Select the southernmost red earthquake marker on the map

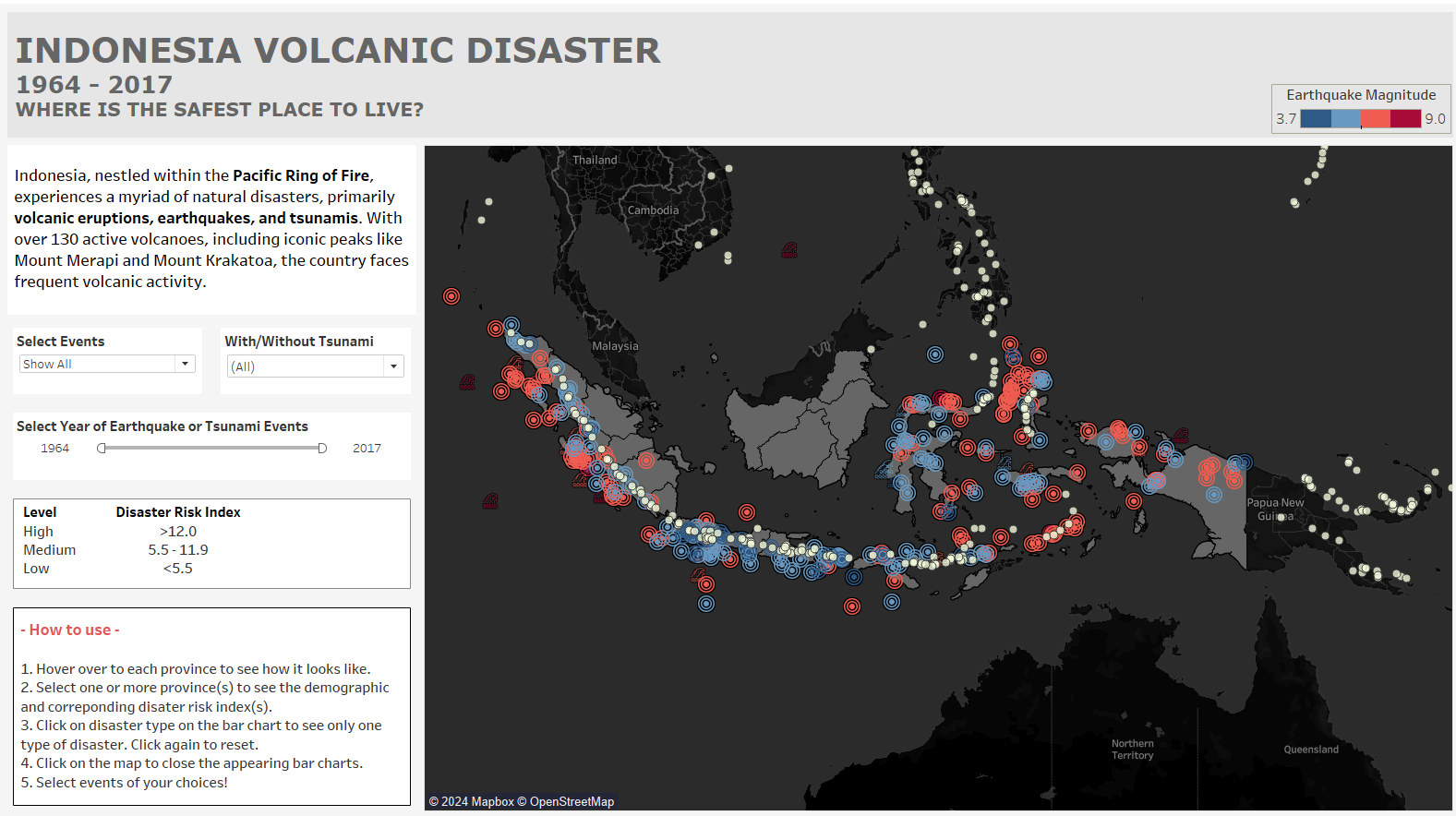pos(852,606)
